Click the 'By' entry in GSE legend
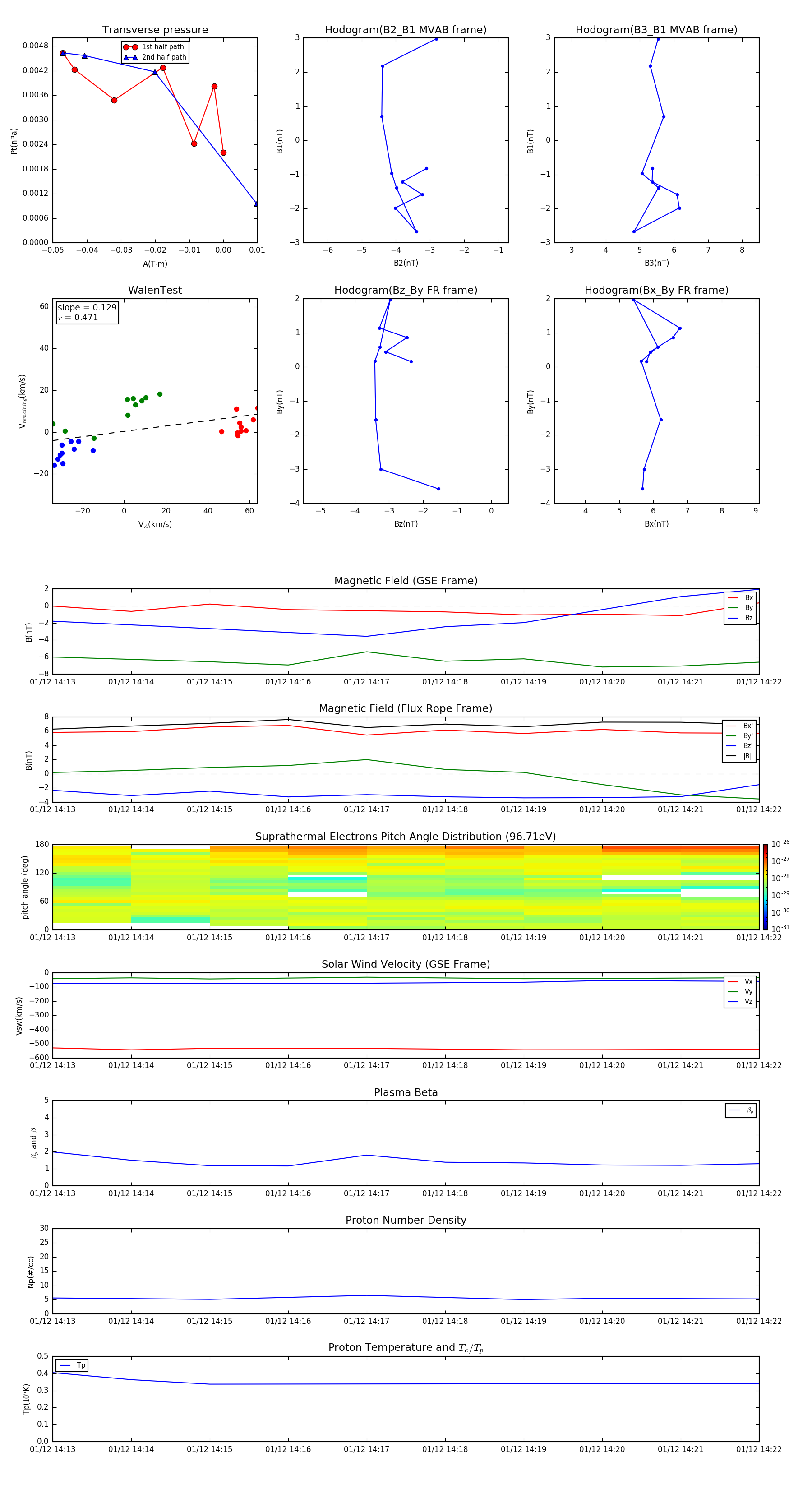Image resolution: width=812 pixels, height=1489 pixels. click(740, 608)
